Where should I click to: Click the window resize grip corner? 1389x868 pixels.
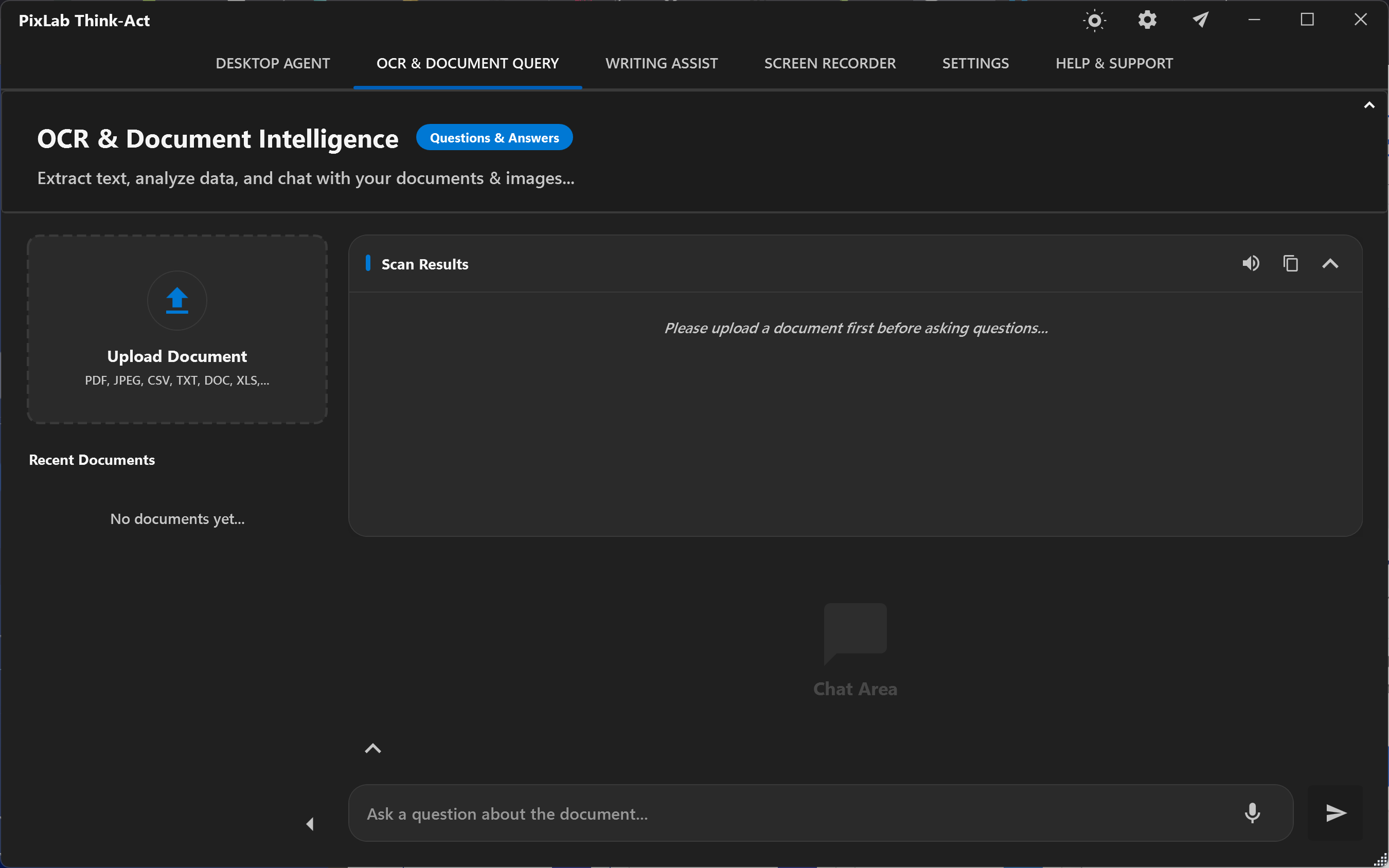(1380, 860)
